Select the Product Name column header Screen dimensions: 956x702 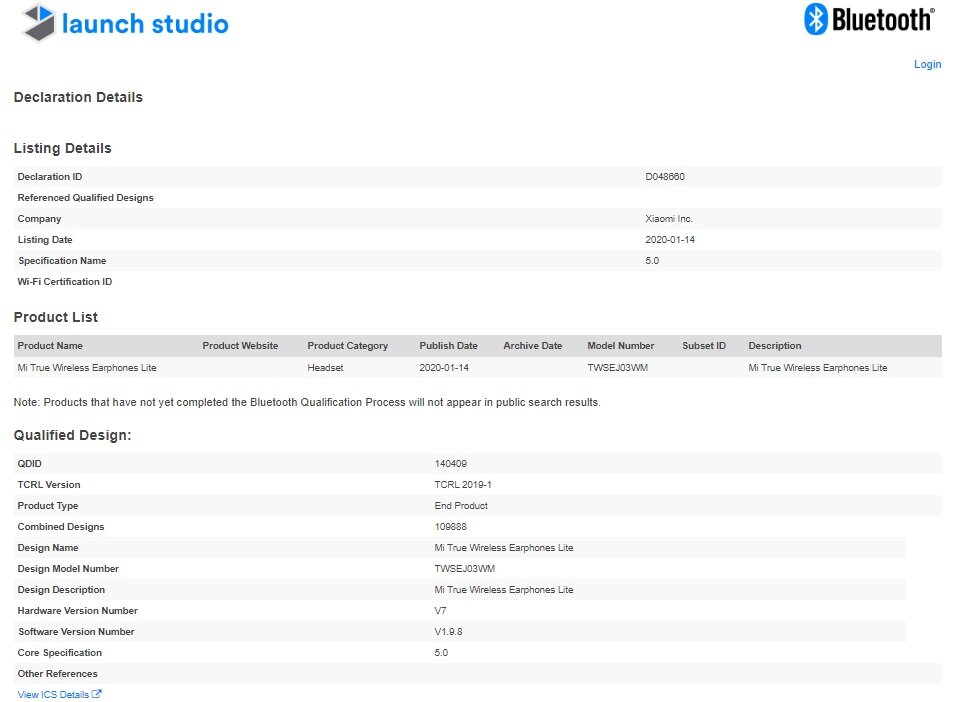coord(50,346)
